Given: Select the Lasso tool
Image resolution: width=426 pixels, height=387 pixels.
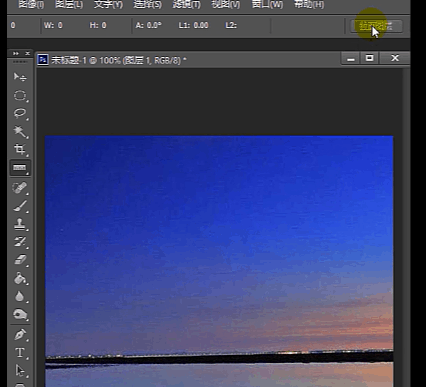Looking at the screenshot, I should 20,113.
